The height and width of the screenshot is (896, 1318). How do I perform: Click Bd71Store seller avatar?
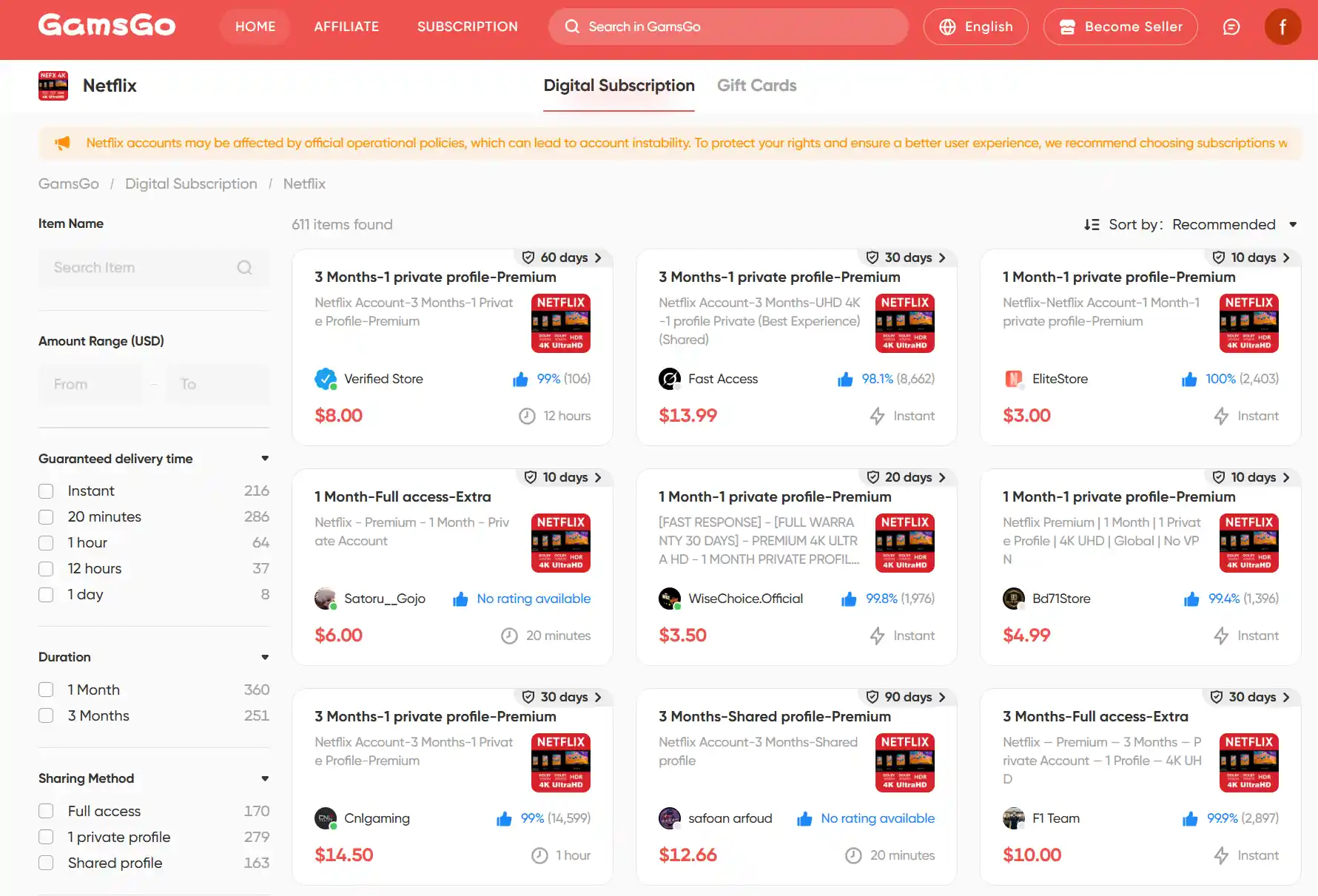click(x=1014, y=599)
